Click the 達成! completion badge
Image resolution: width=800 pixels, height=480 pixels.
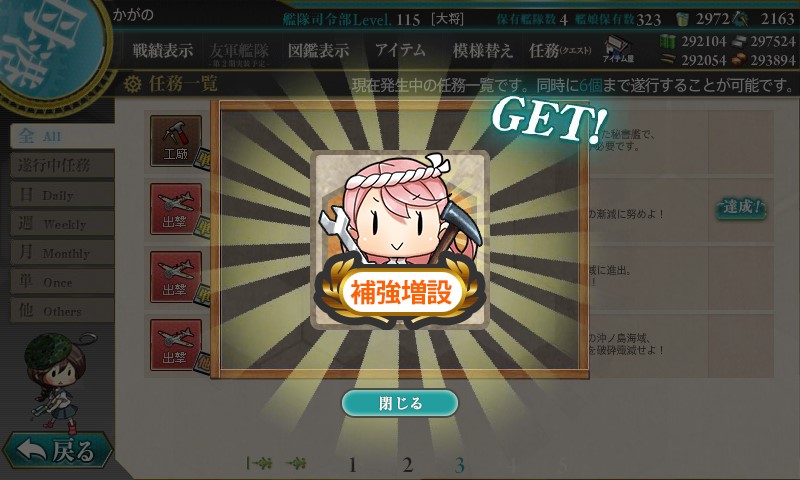[741, 208]
